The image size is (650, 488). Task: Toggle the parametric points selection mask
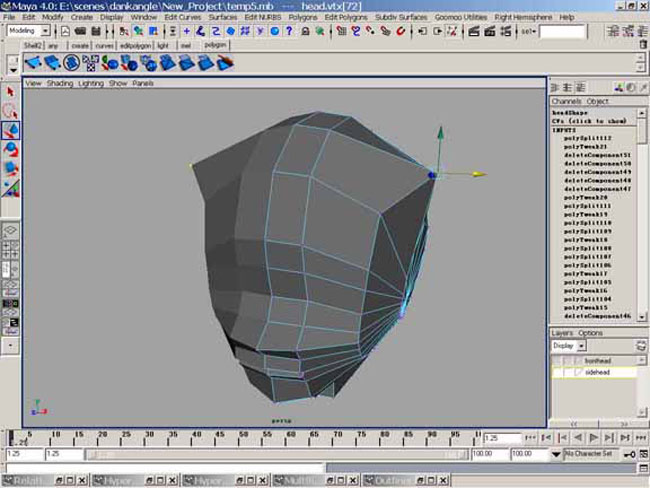(201, 31)
